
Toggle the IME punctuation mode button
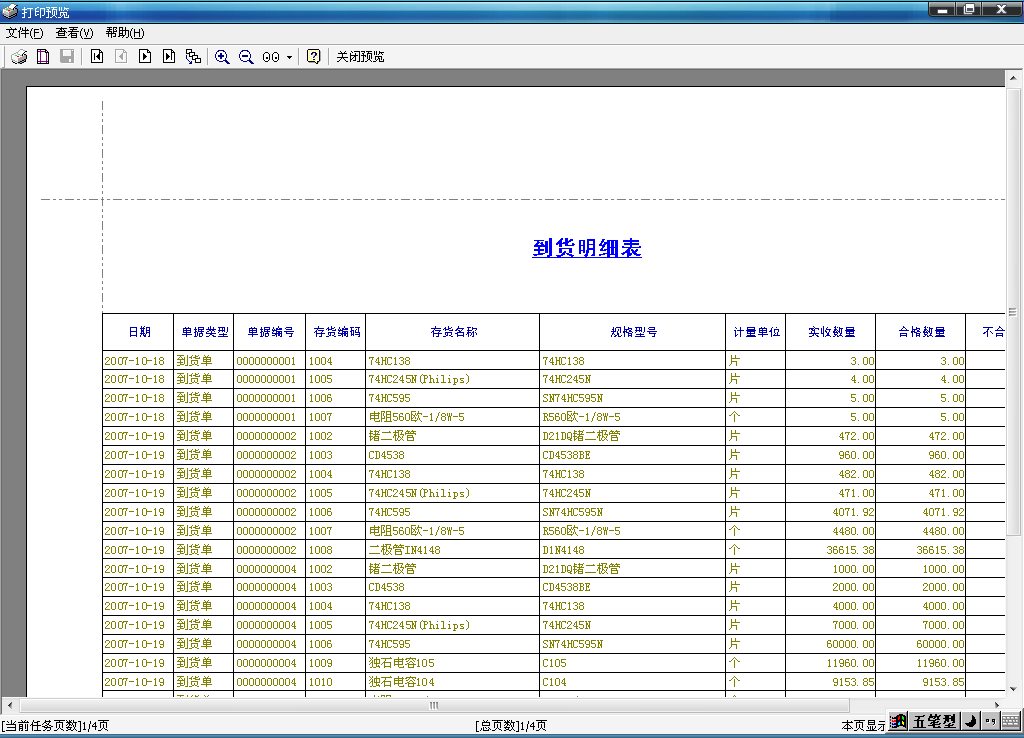click(990, 721)
